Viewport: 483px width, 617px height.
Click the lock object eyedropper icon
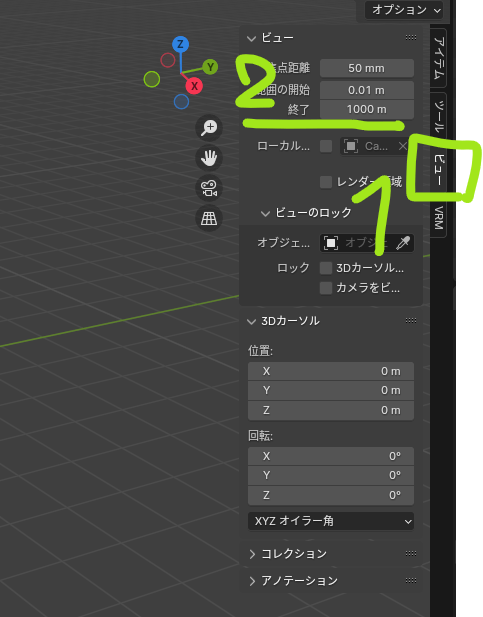pyautogui.click(x=403, y=243)
